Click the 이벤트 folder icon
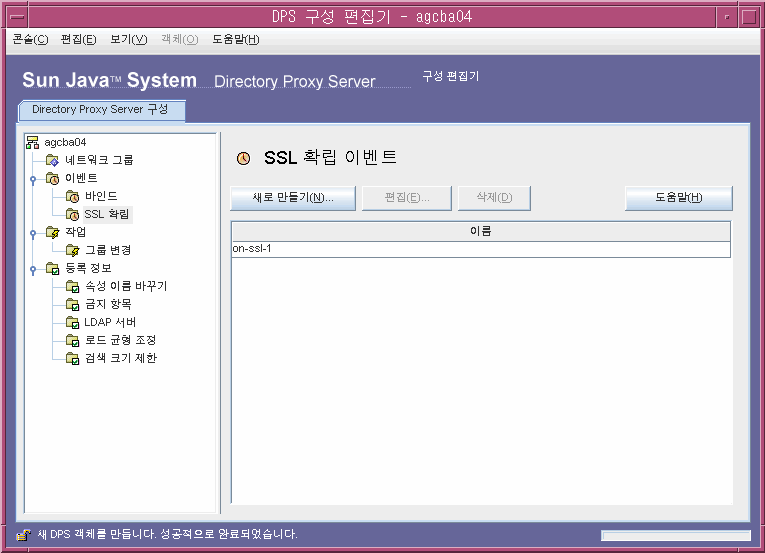 pos(52,178)
